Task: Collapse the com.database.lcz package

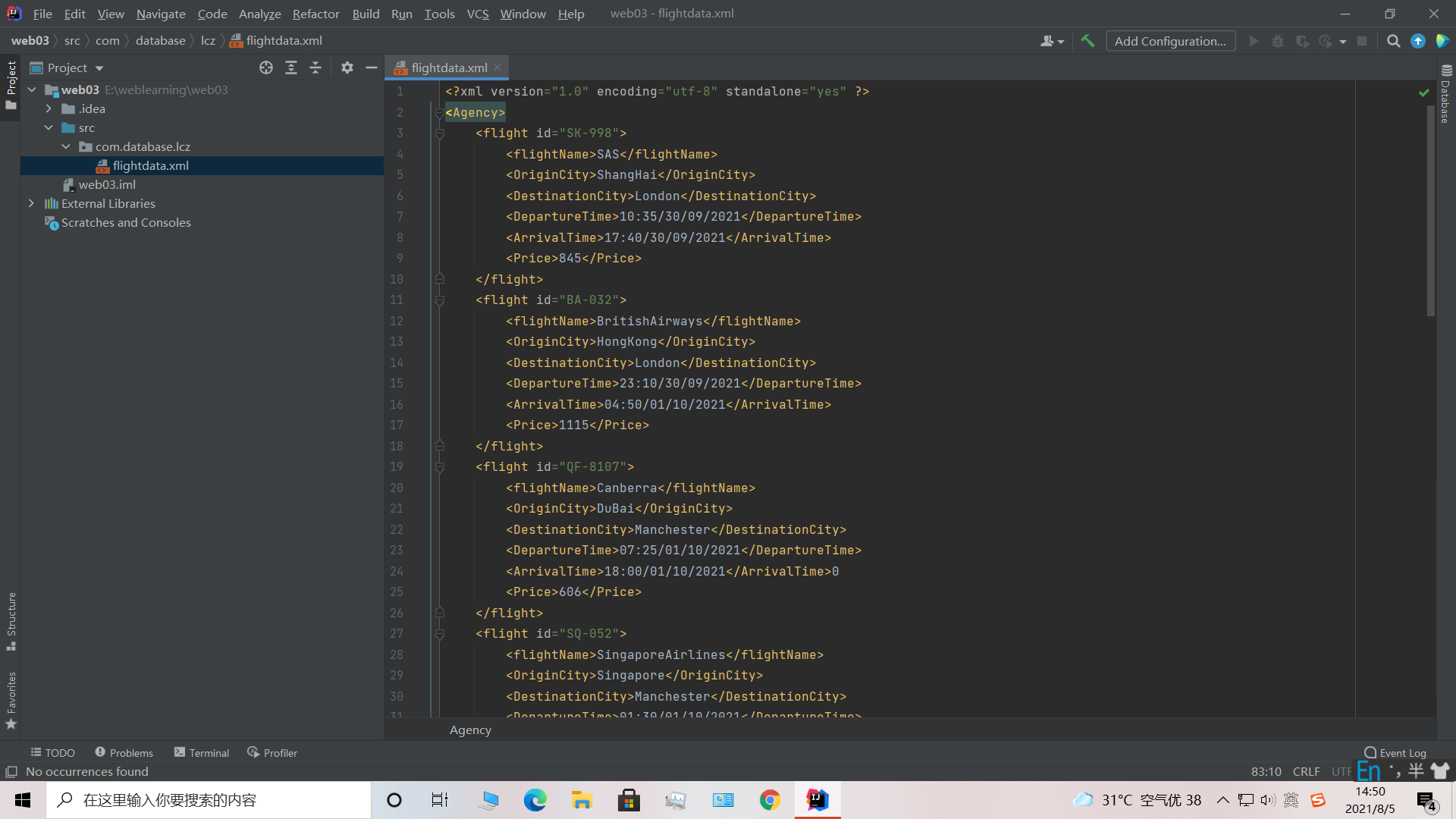Action: click(x=66, y=146)
